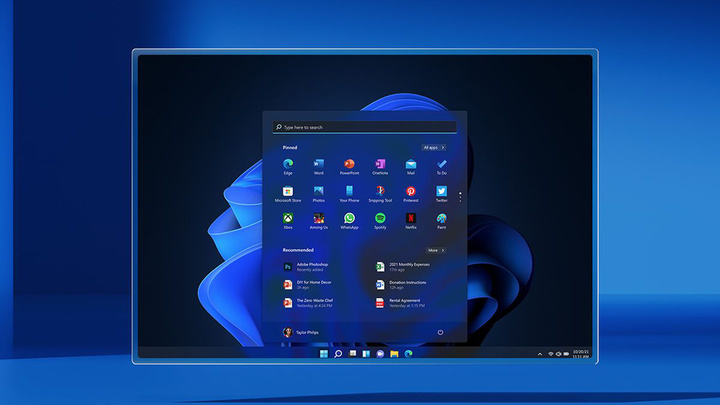The width and height of the screenshot is (720, 405).
Task: Open recommended Adobe Photoshop
Action: pos(306,267)
